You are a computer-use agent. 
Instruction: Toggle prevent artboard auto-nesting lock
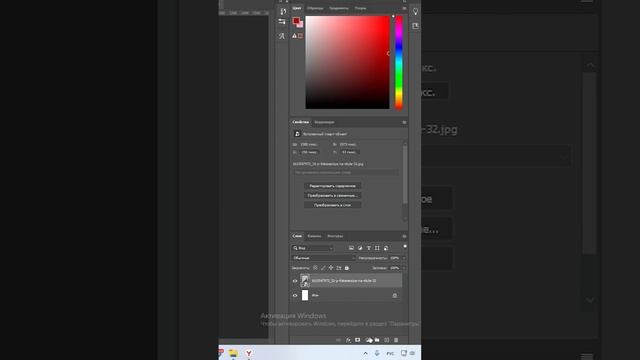click(339, 268)
